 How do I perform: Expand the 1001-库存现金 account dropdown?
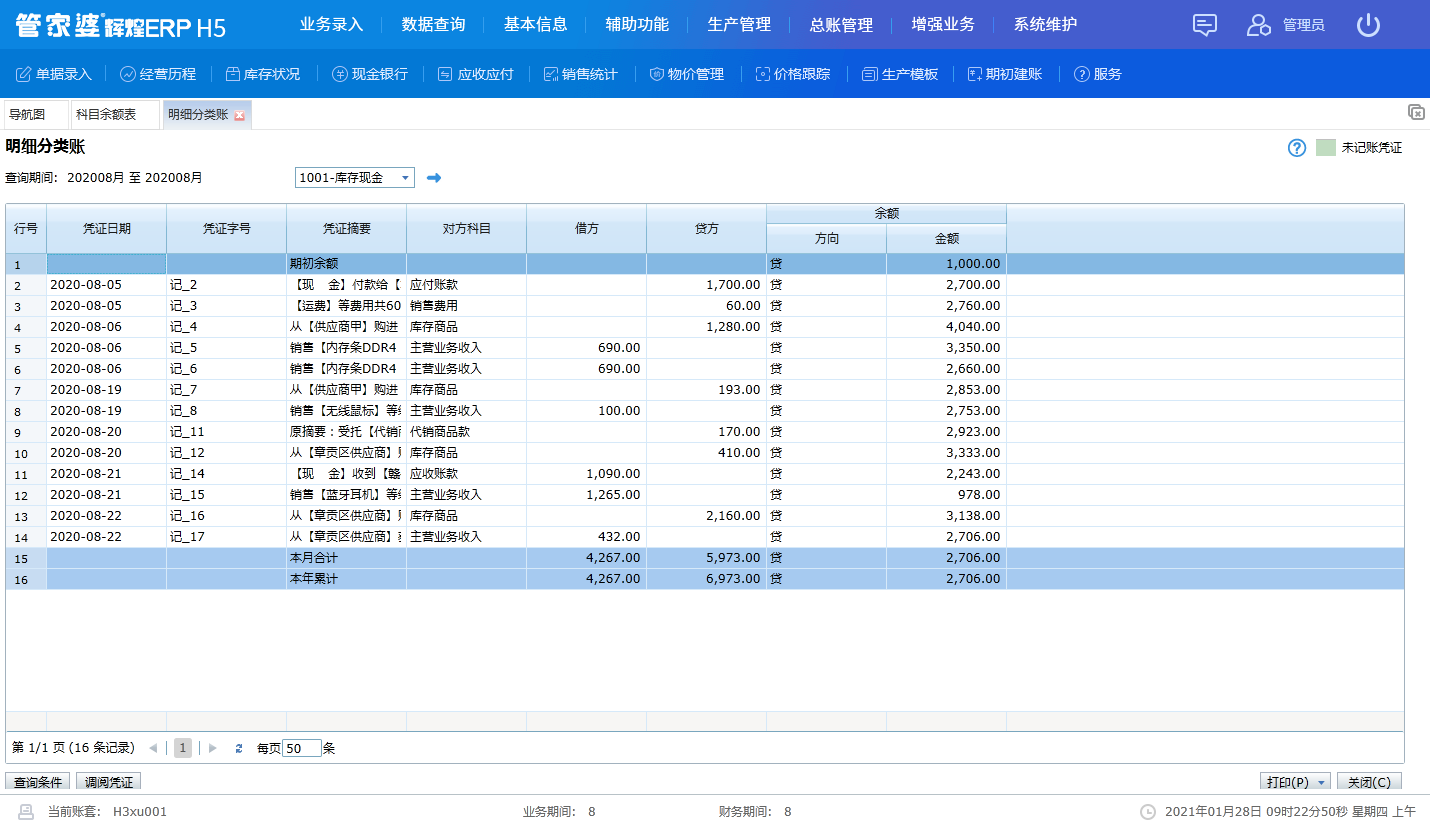[405, 178]
